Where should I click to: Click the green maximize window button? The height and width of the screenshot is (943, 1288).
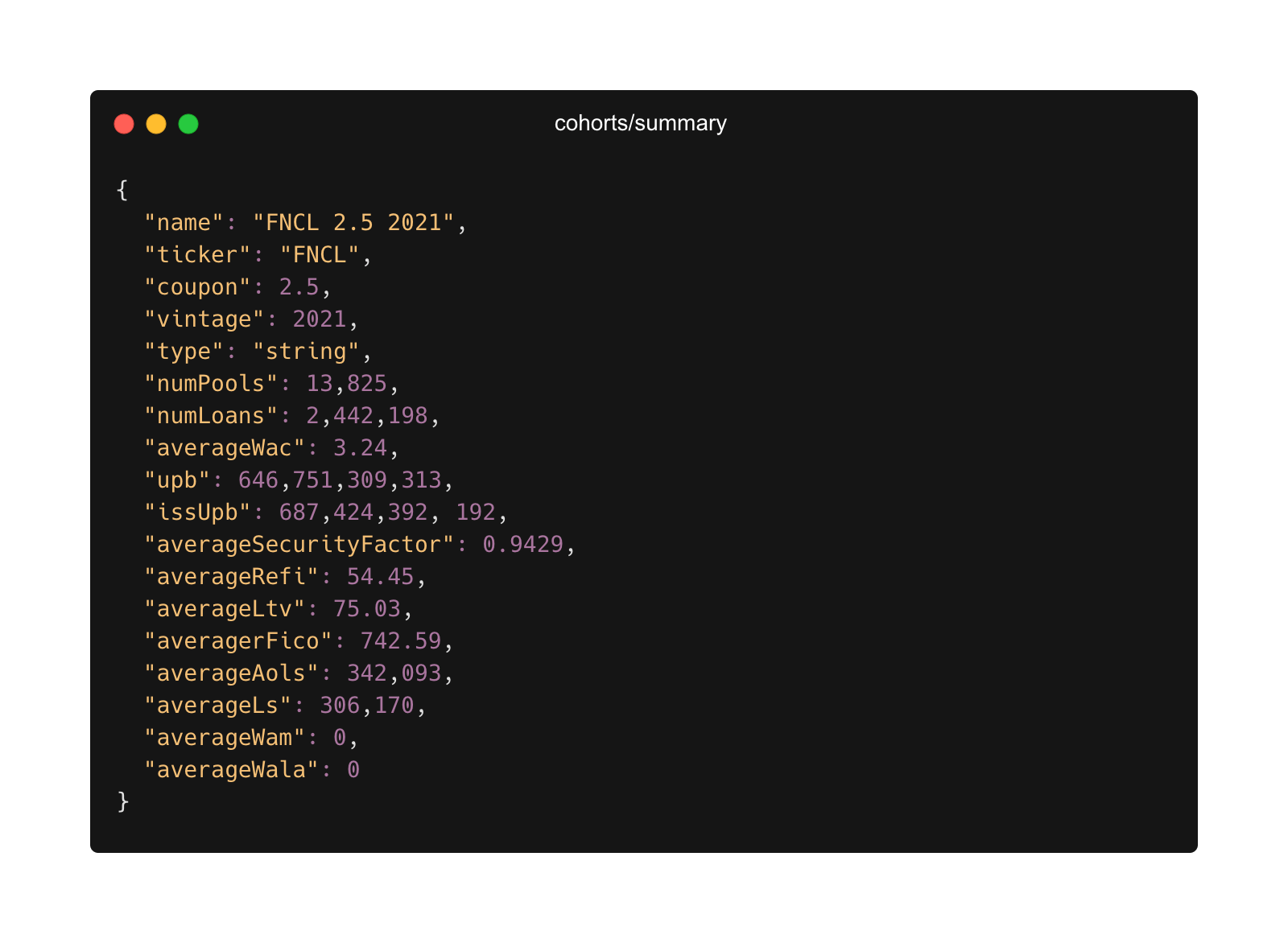188,124
